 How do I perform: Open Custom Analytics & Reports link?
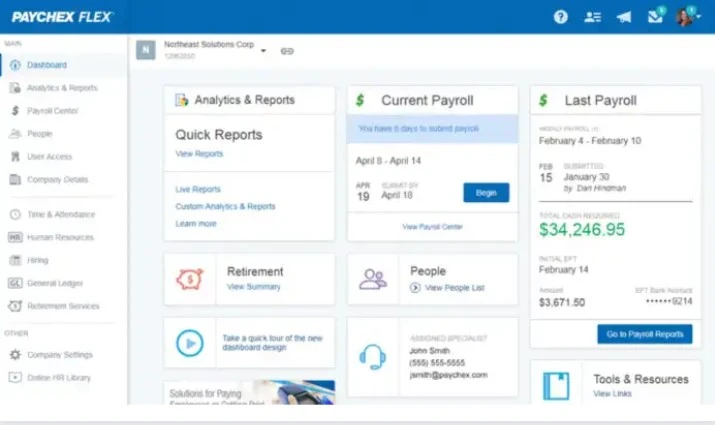click(225, 207)
